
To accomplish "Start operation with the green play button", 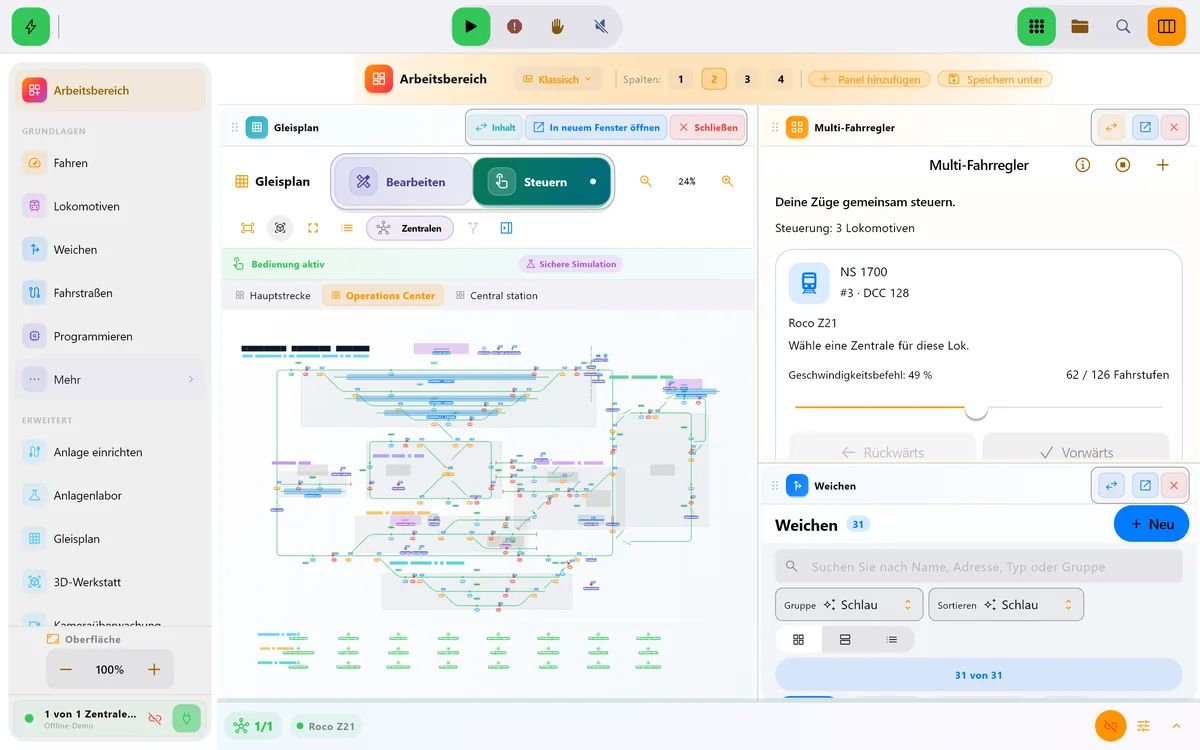I will (x=471, y=26).
